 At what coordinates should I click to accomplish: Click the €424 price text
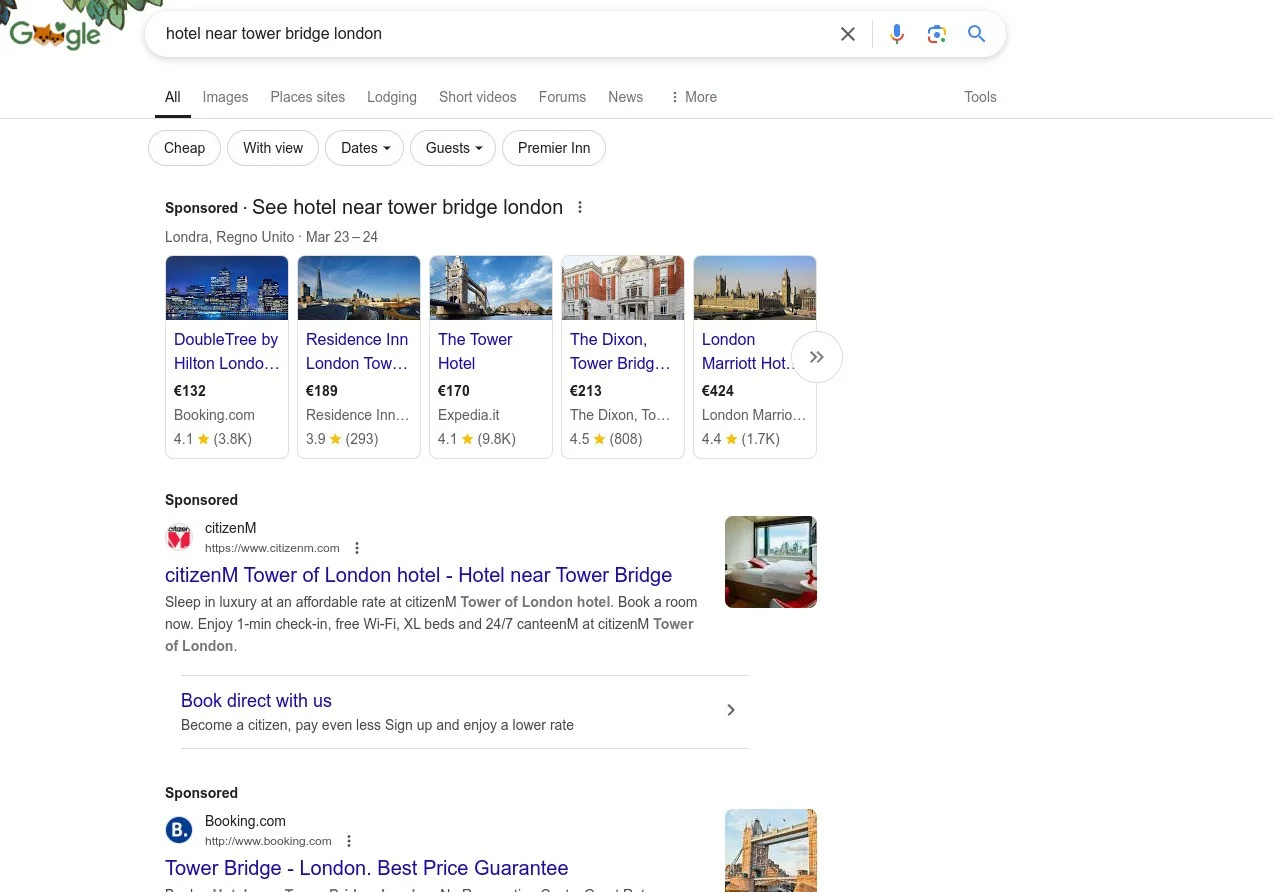tap(718, 391)
